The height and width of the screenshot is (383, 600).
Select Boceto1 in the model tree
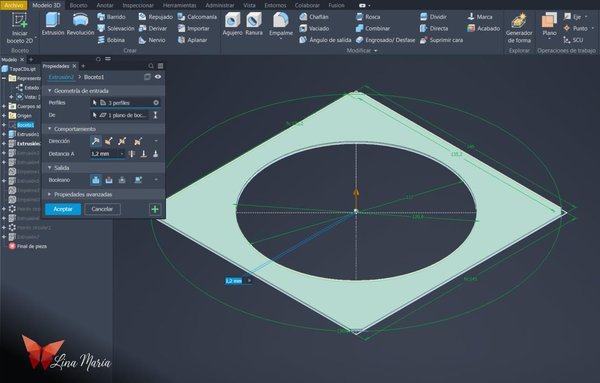(25, 125)
